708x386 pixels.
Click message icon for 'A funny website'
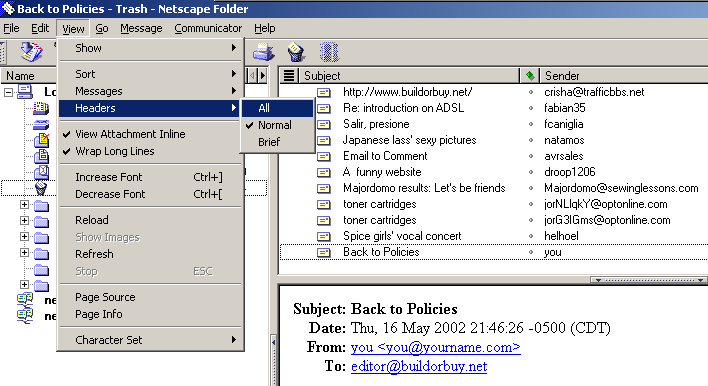tap(324, 172)
